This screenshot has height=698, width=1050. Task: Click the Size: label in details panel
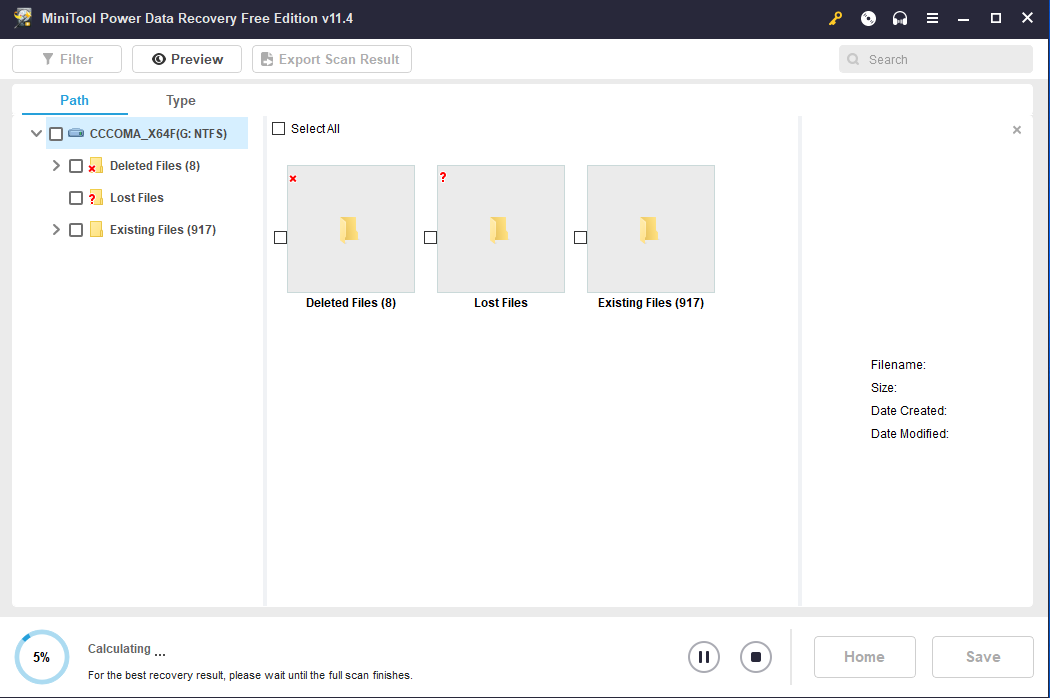click(x=883, y=388)
